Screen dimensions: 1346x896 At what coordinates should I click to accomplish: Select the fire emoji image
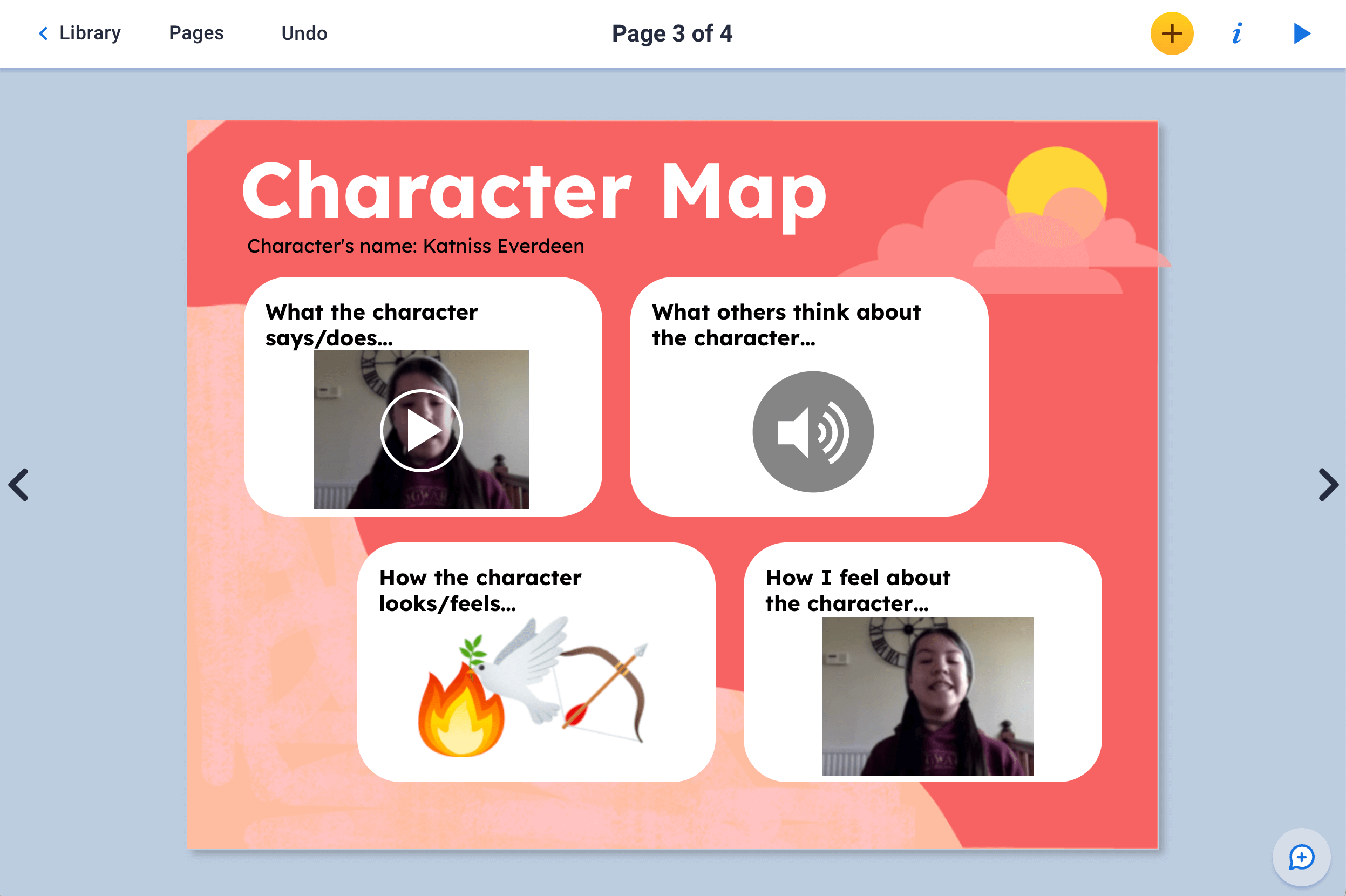pyautogui.click(x=460, y=714)
